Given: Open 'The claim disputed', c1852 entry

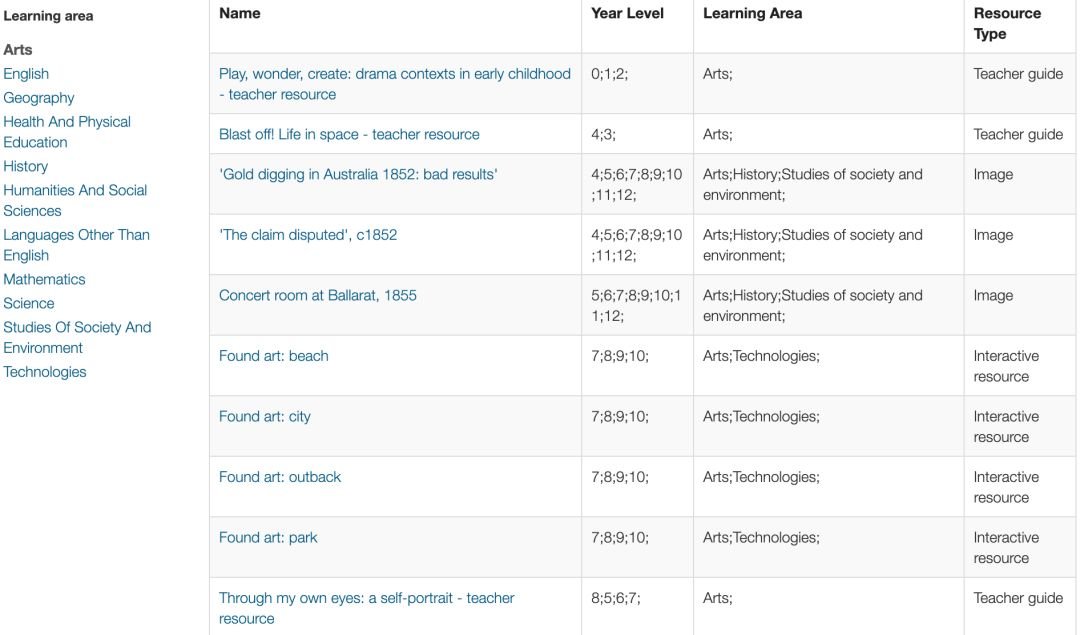Looking at the screenshot, I should pyautogui.click(x=308, y=235).
